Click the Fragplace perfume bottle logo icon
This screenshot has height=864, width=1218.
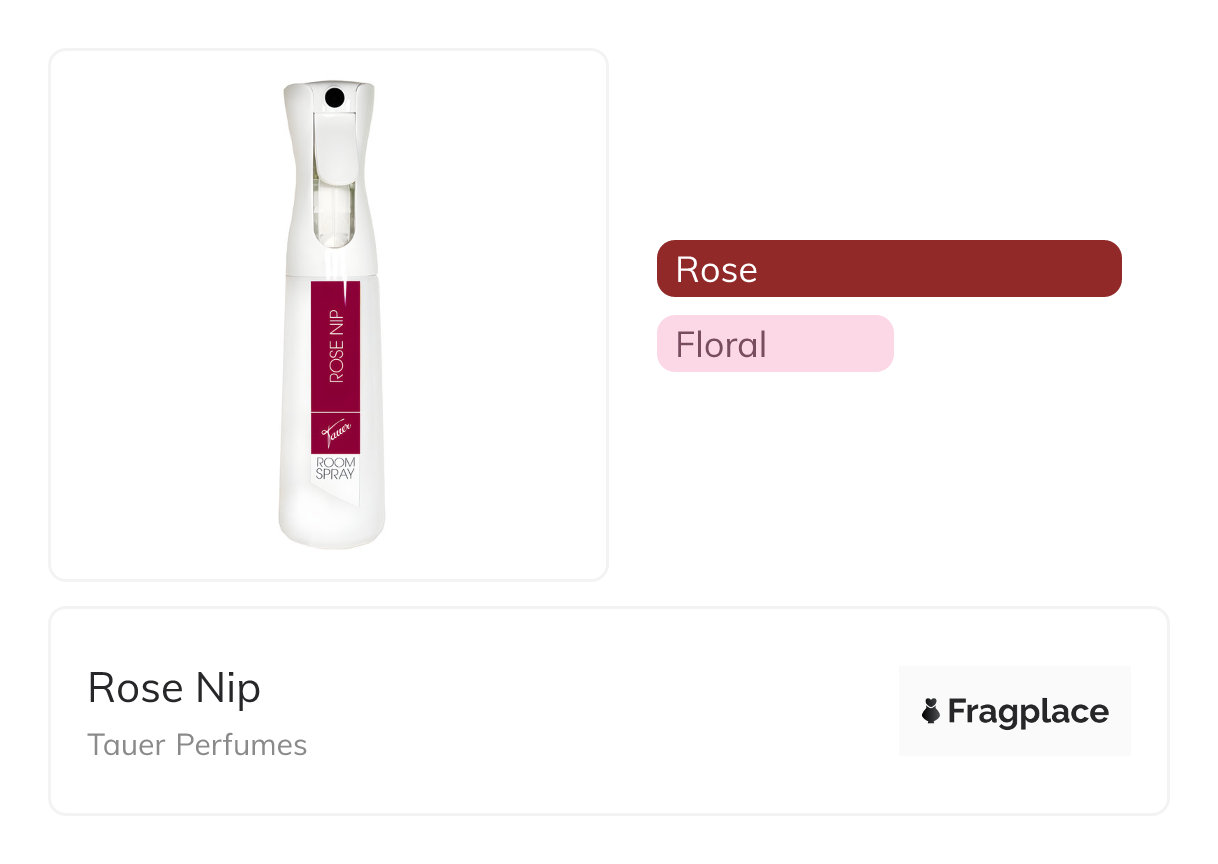(931, 711)
